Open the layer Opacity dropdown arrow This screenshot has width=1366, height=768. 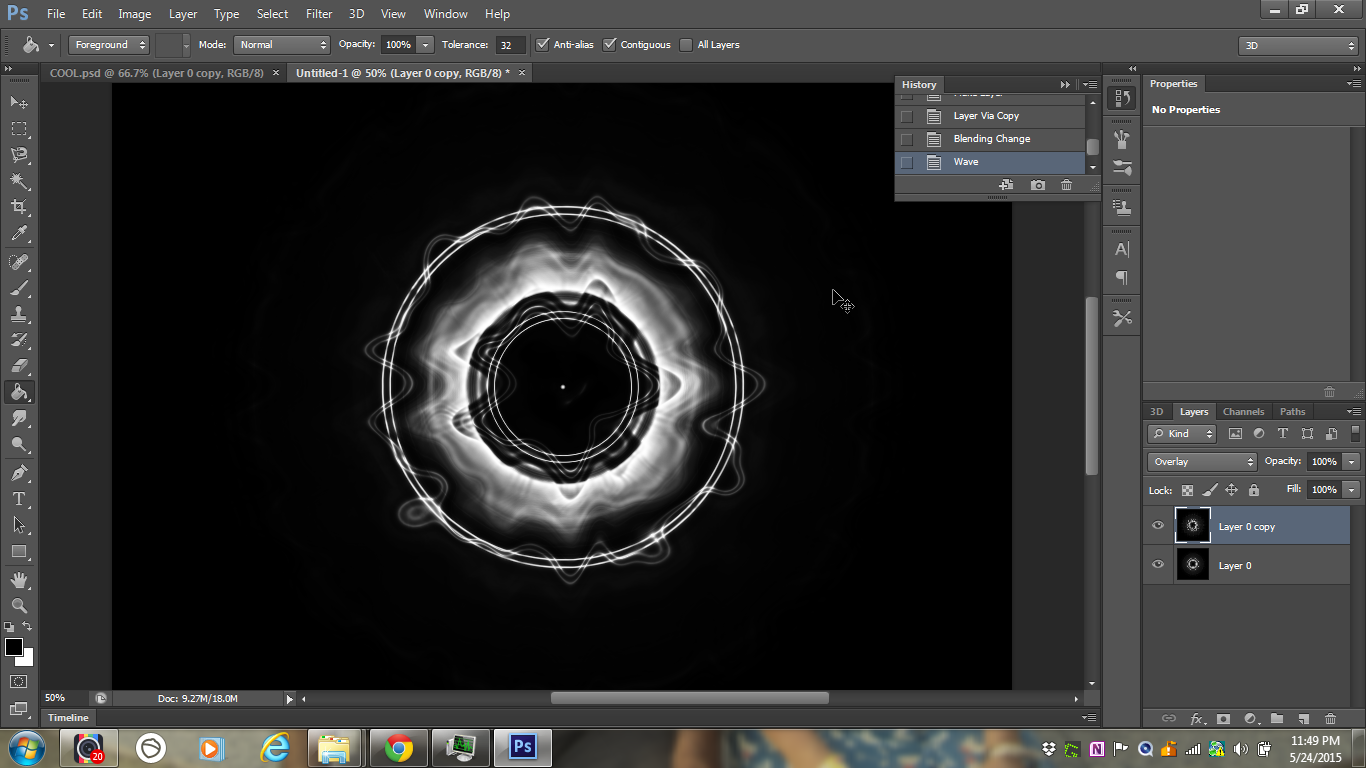[x=1352, y=461]
